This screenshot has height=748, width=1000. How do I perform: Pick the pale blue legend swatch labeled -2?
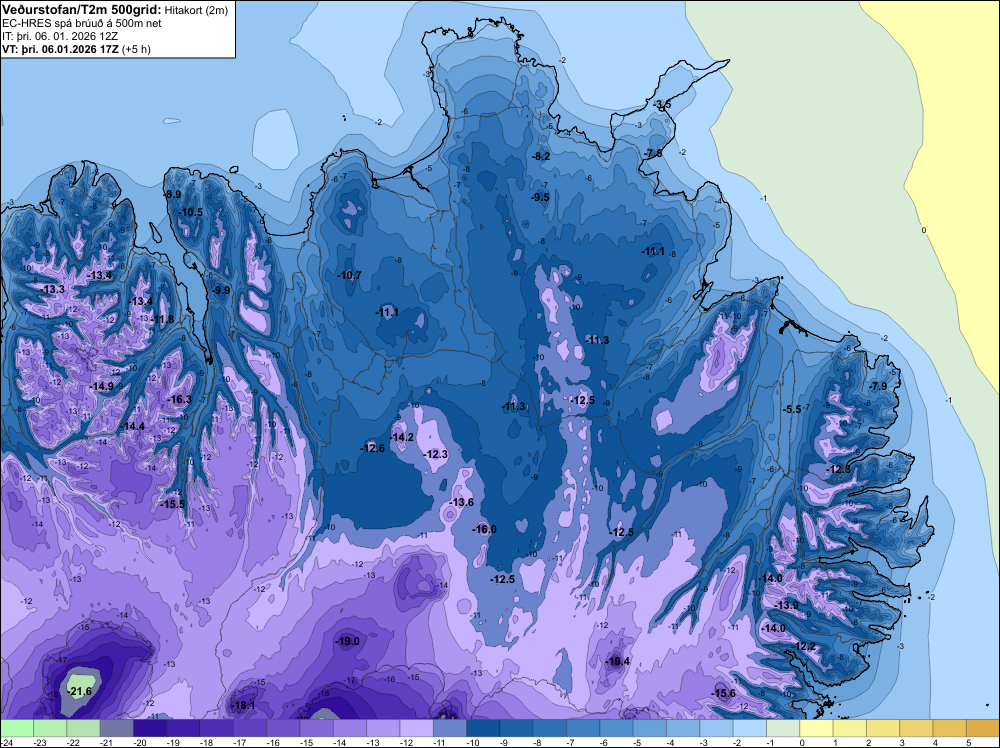tap(750, 728)
